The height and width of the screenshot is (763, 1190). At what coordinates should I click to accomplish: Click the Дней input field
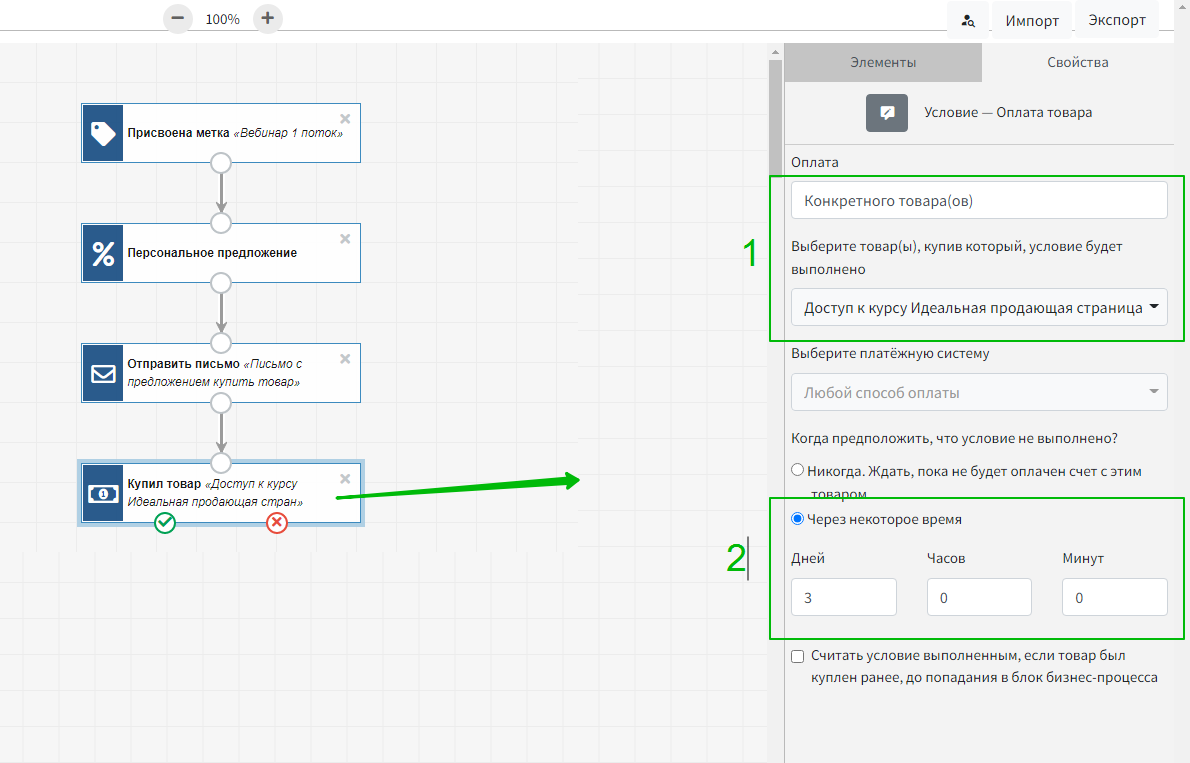(843, 597)
